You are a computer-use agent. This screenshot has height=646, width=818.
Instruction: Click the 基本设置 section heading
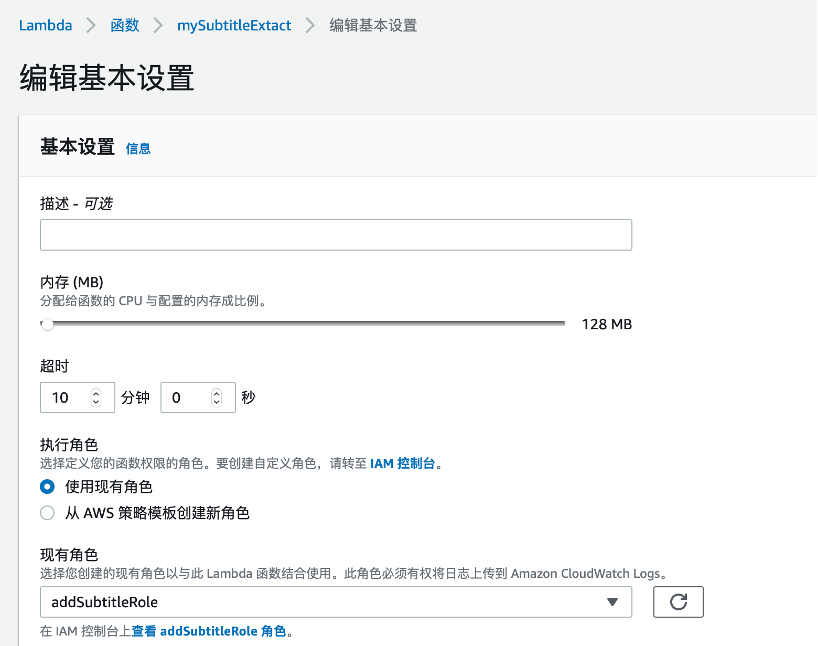77,147
